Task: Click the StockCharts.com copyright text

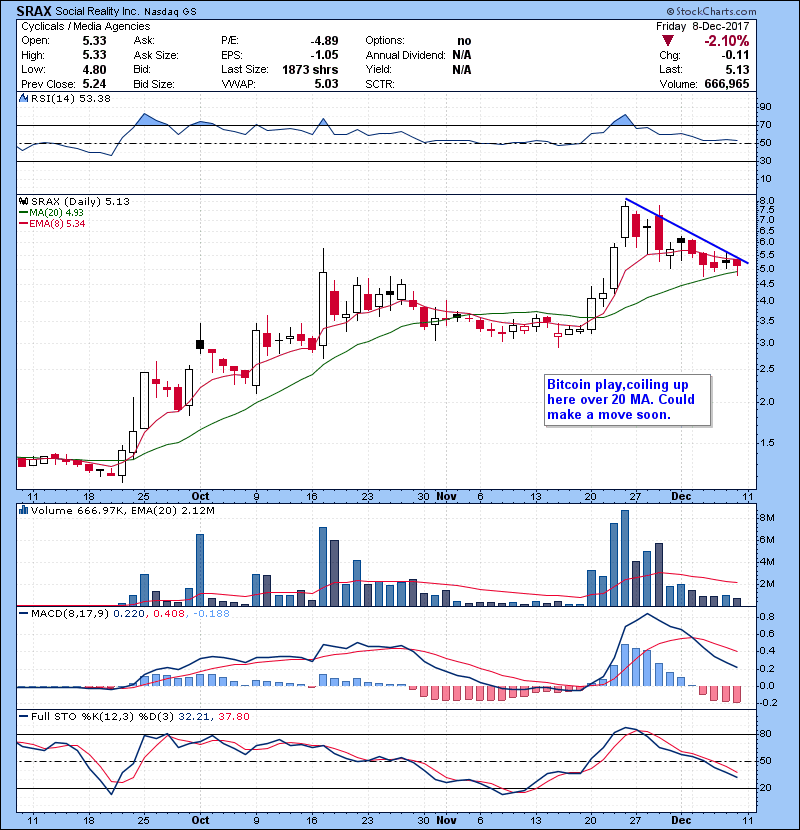Action: tap(711, 11)
